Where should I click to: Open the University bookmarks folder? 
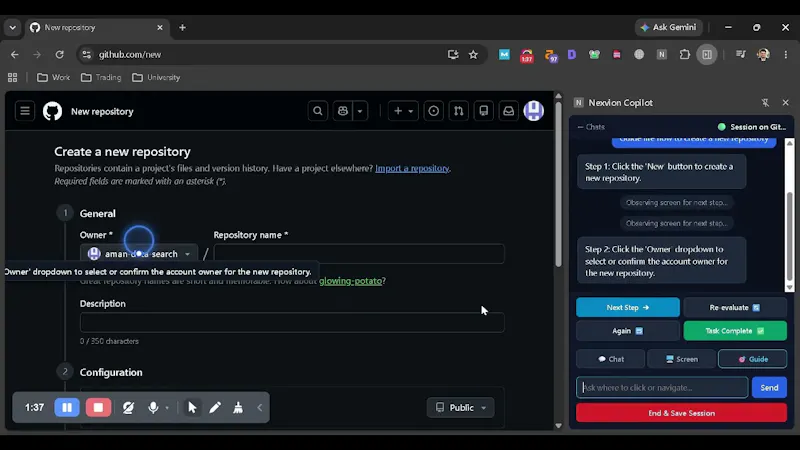pyautogui.click(x=156, y=78)
